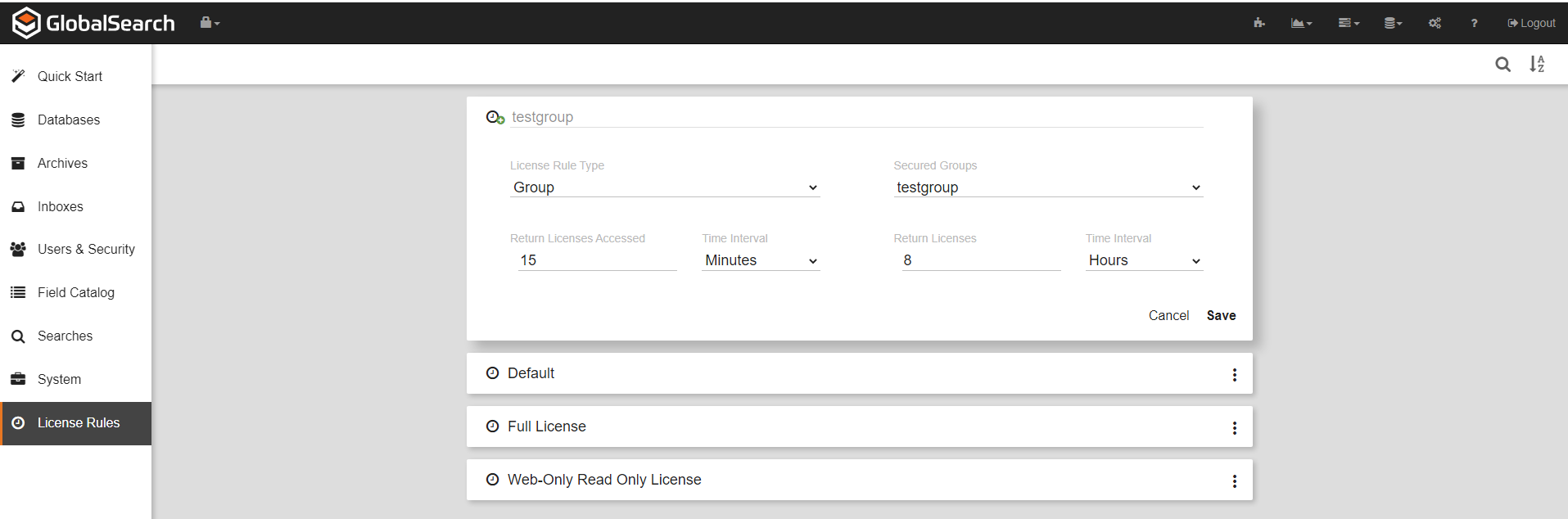
Task: Save the testgroup license rule
Action: pos(1221,315)
